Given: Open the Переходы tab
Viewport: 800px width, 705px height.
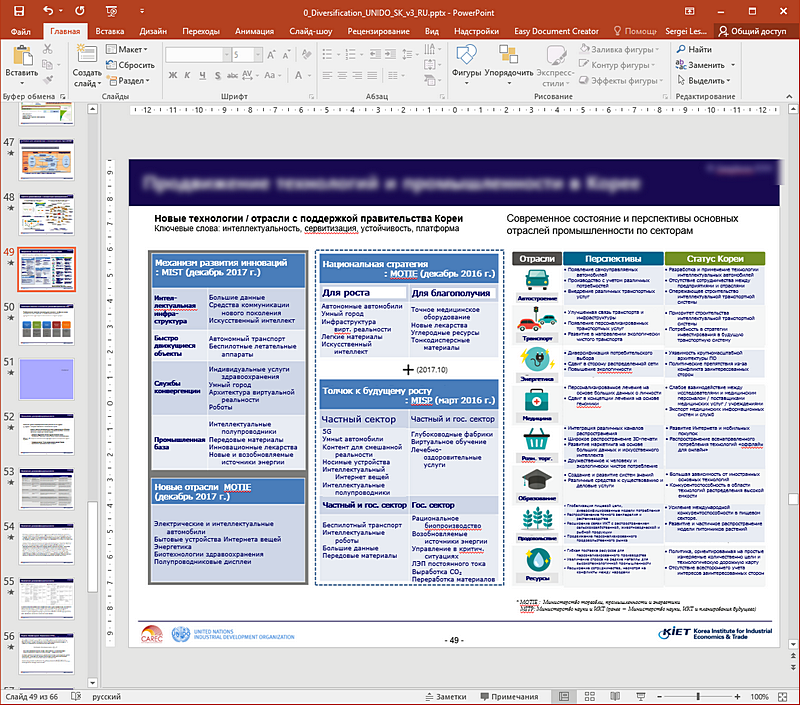Looking at the screenshot, I should pyautogui.click(x=201, y=31).
